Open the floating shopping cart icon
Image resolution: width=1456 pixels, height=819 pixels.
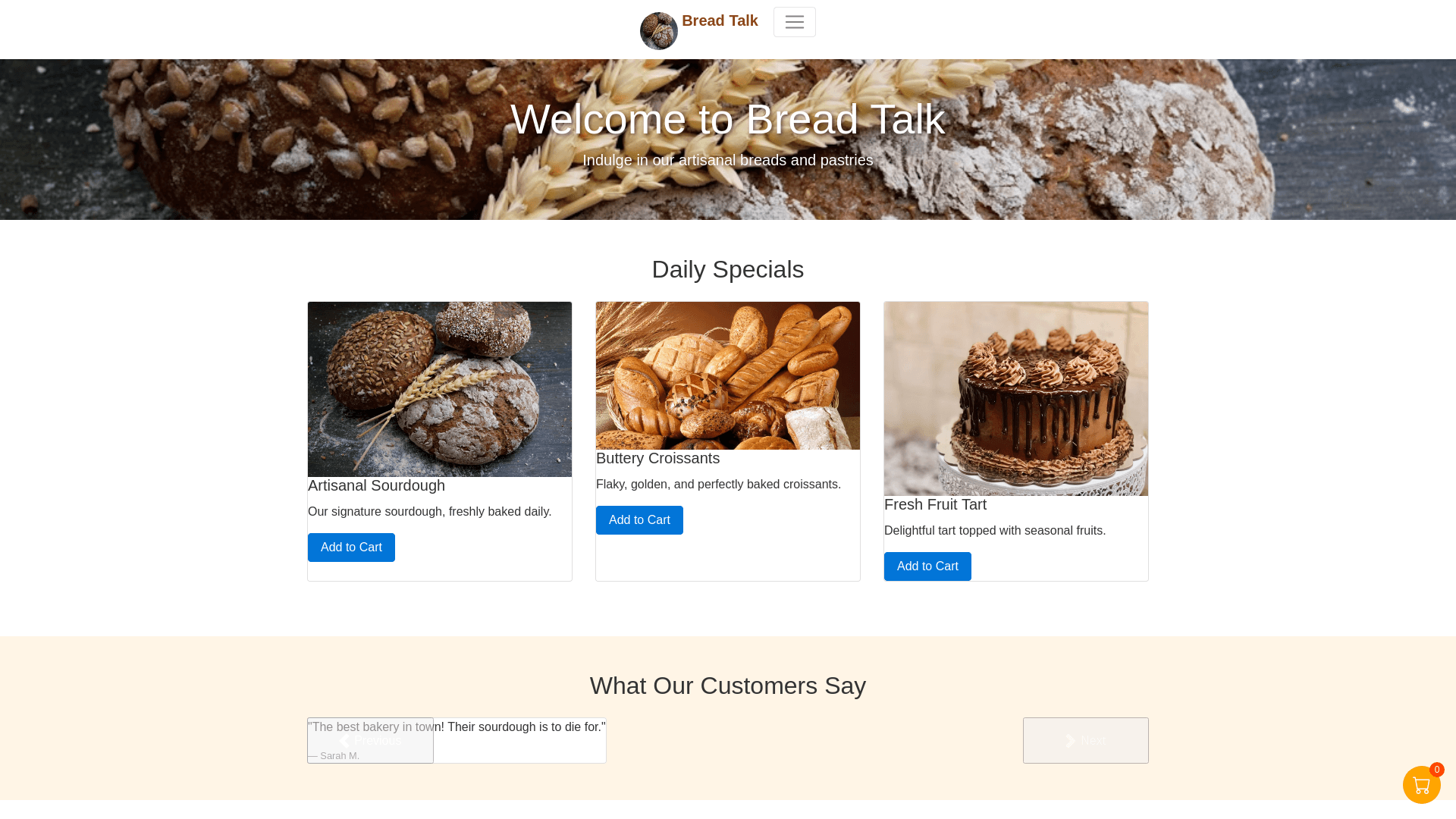pyautogui.click(x=1421, y=785)
